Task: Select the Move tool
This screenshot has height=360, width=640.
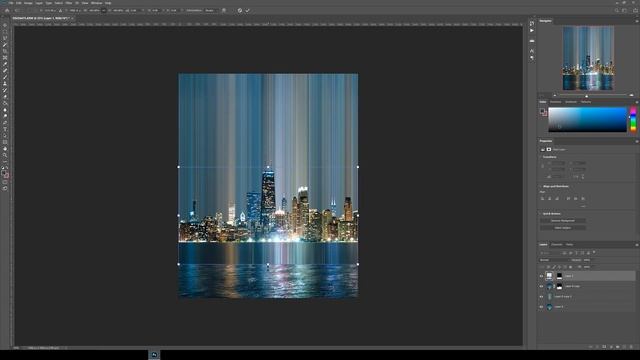Action: (5, 25)
